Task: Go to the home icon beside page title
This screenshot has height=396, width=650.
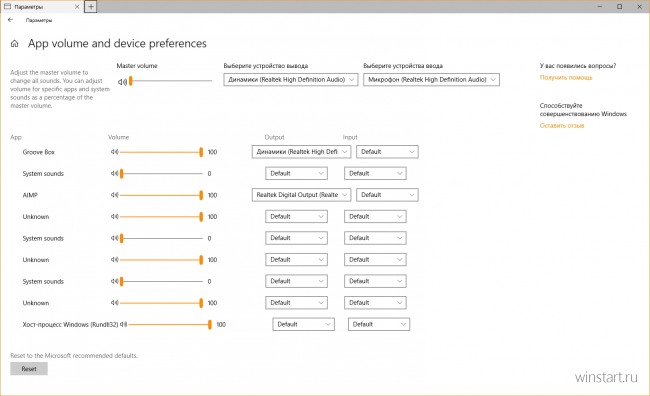Action: [15, 44]
